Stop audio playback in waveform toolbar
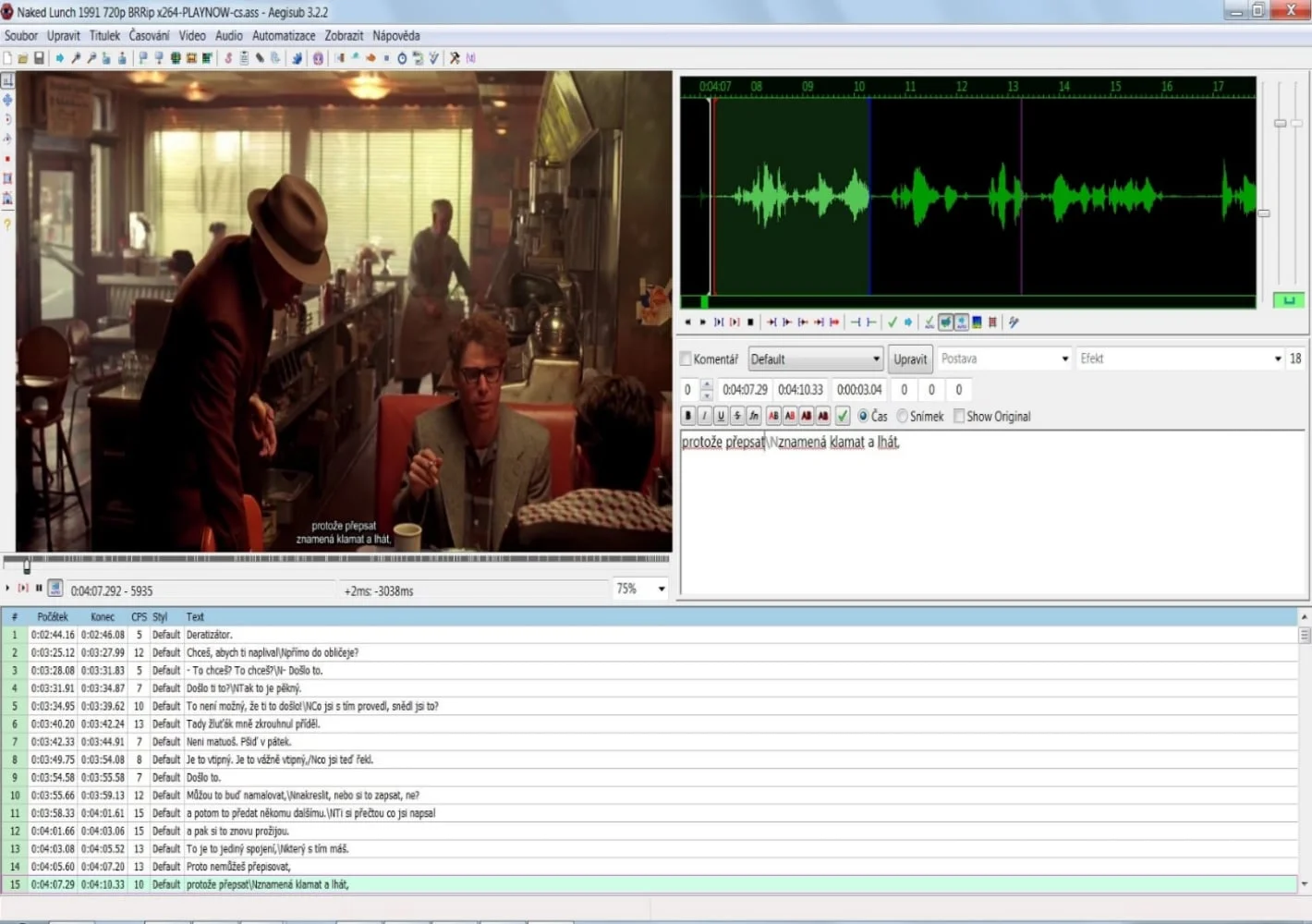Screen dimensions: 1312x924 pyautogui.click(x=750, y=322)
